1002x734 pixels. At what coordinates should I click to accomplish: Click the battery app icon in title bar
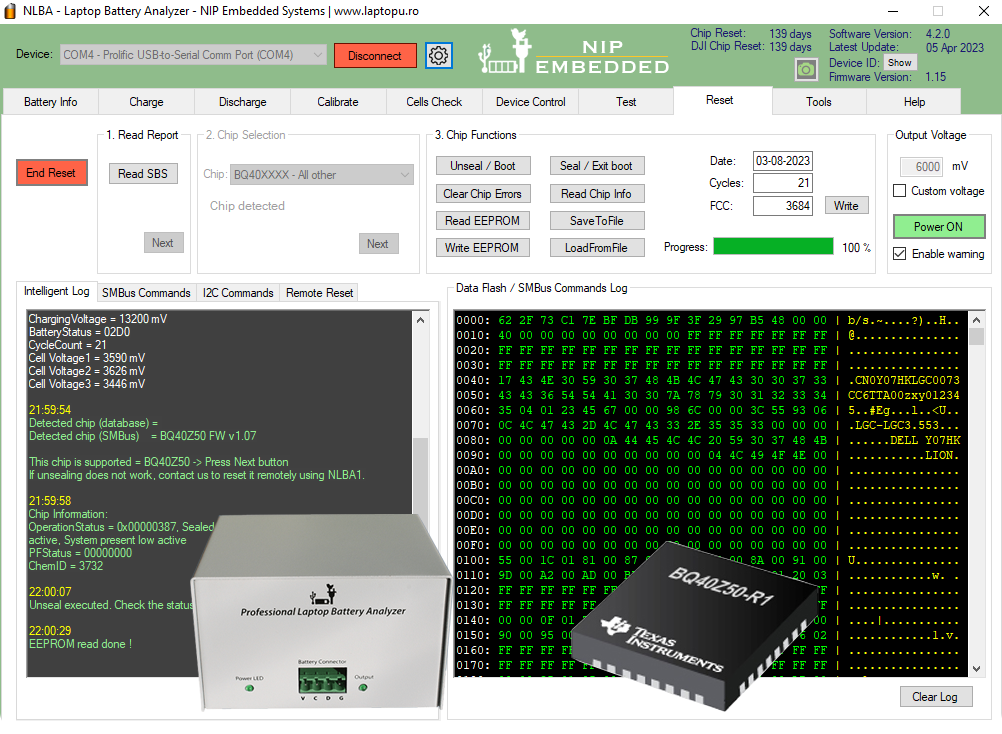[x=10, y=11]
